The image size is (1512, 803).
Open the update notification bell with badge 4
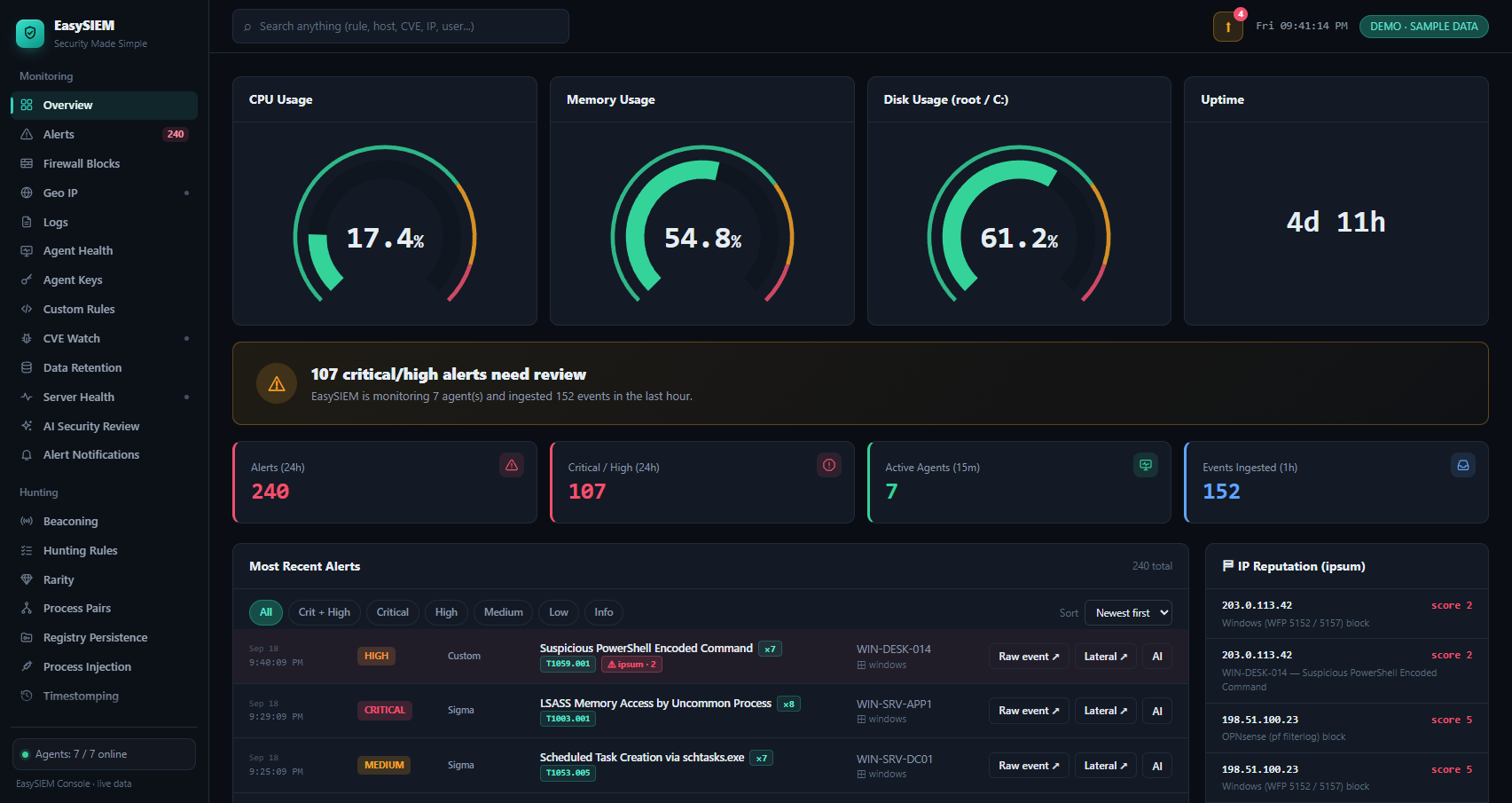tap(1228, 27)
